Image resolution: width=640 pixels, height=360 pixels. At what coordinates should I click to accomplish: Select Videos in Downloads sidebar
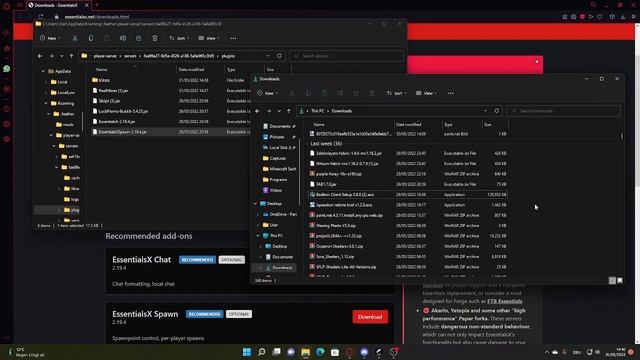coord(276,190)
